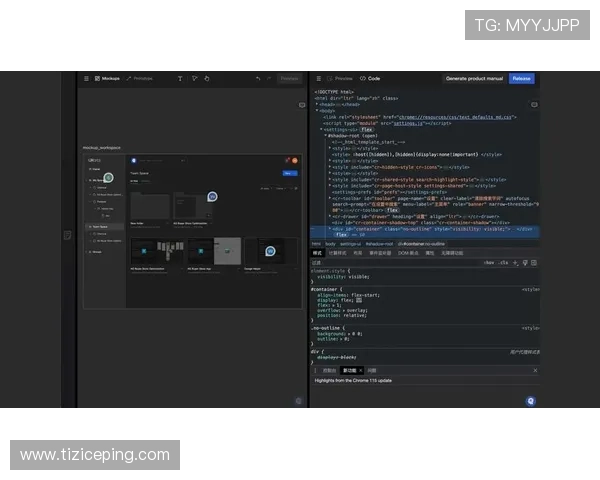The width and height of the screenshot is (600, 480).
Task: Click the blue chat bubble at bottom right
Action: click(530, 400)
